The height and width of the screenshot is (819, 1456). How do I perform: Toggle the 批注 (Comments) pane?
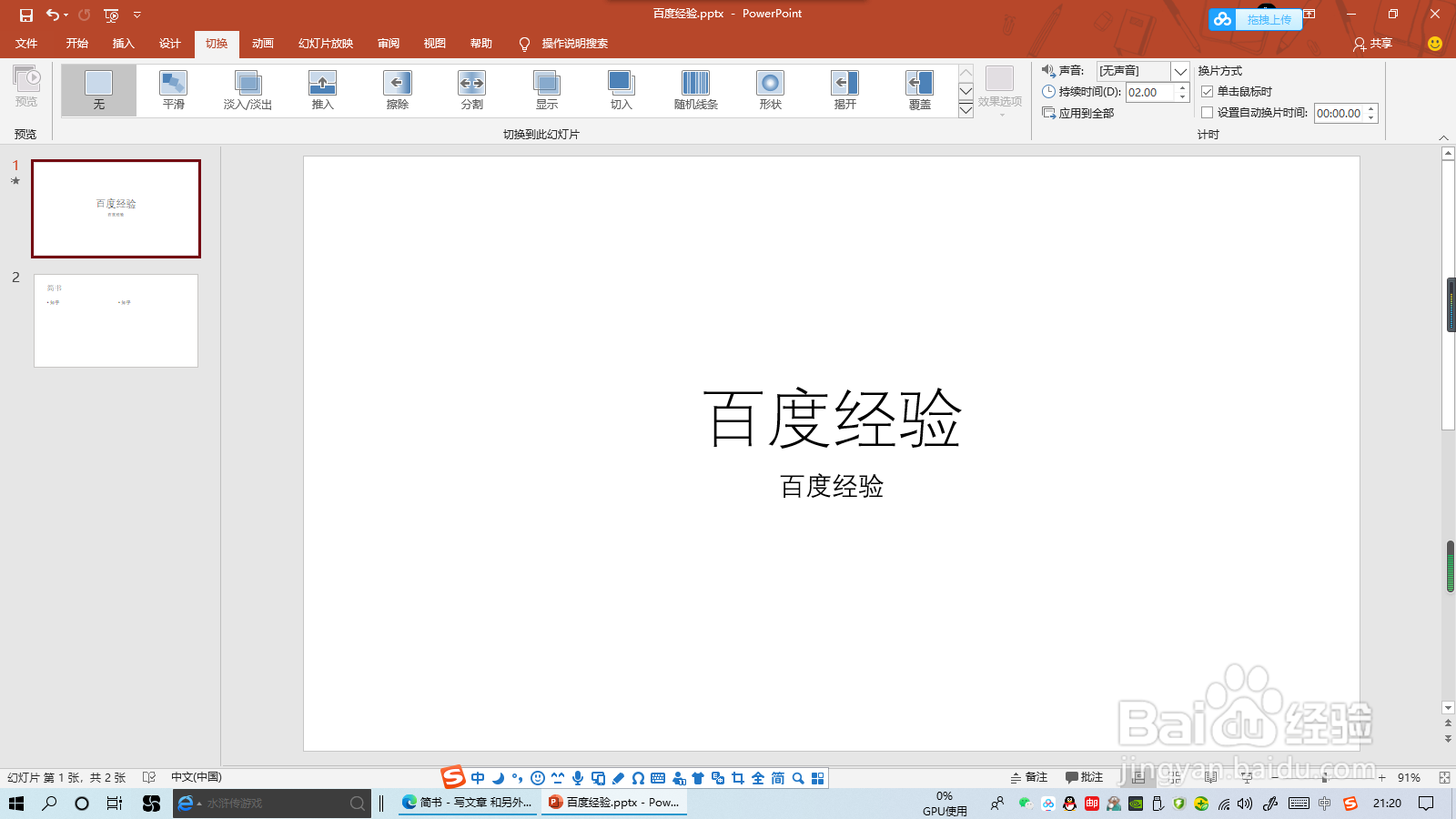coord(1084,777)
